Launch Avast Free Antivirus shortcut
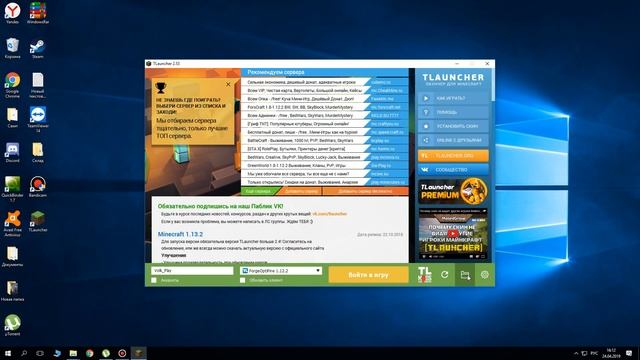Viewport: 640px width, 360px height. pos(12,224)
